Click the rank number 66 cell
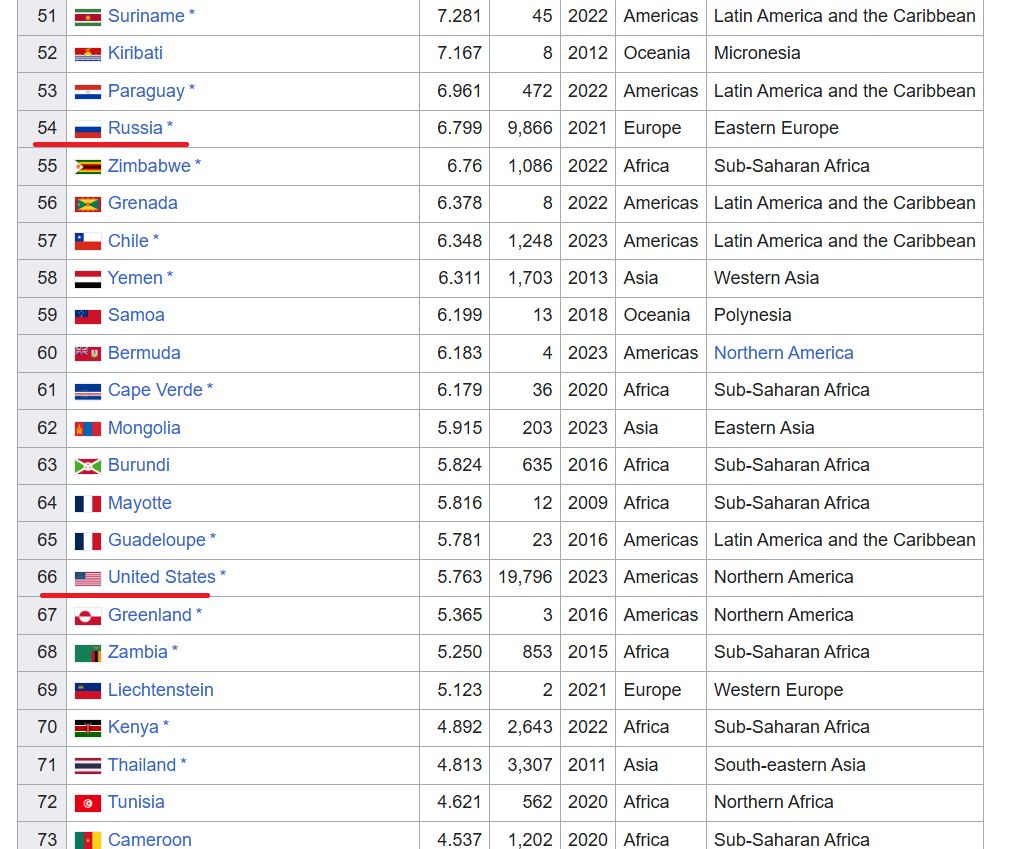The width and height of the screenshot is (1013, 849). tap(42, 578)
